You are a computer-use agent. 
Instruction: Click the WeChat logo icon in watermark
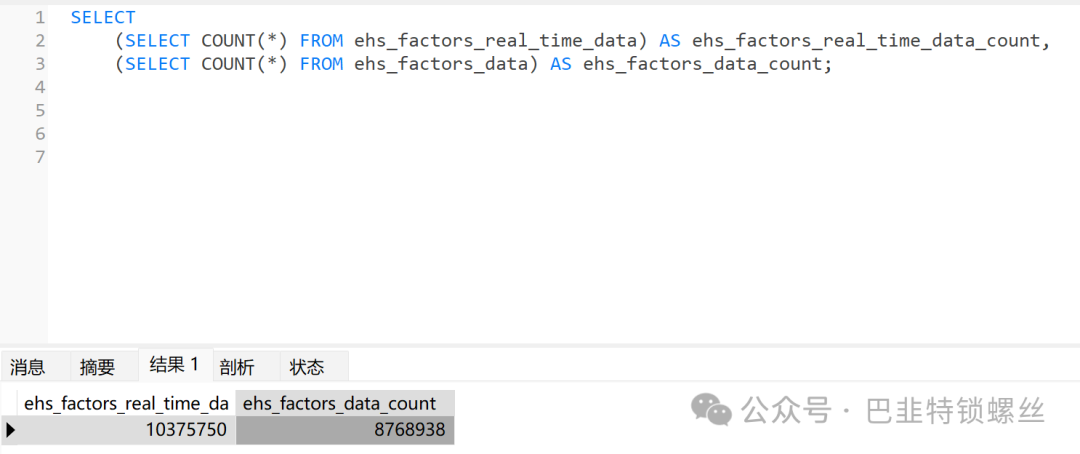[713, 409]
